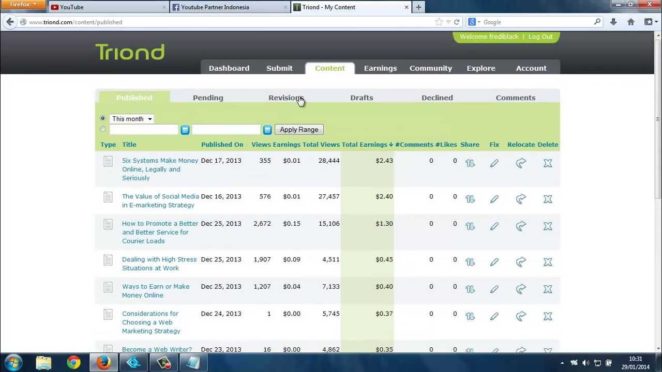Screen dimensions: 662x372
Task: Relocate the Courier Loads article
Action: [x=521, y=226]
